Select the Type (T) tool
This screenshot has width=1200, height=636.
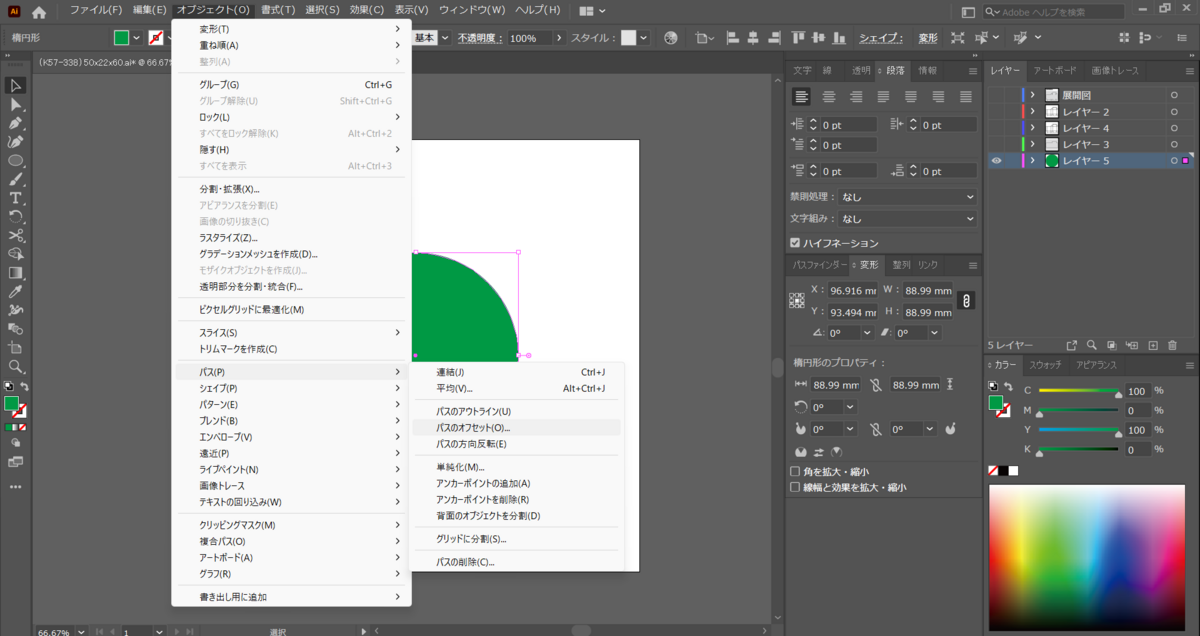[15, 198]
